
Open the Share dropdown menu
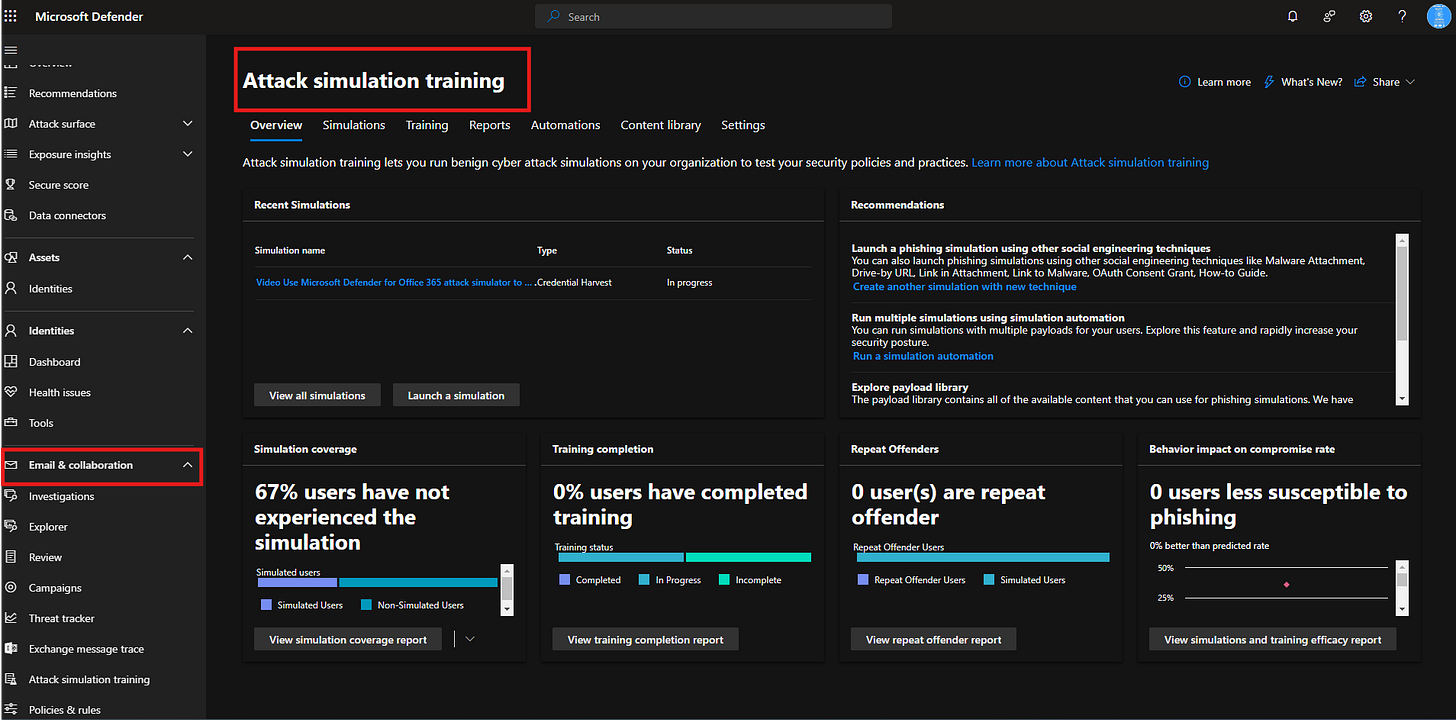(1385, 82)
